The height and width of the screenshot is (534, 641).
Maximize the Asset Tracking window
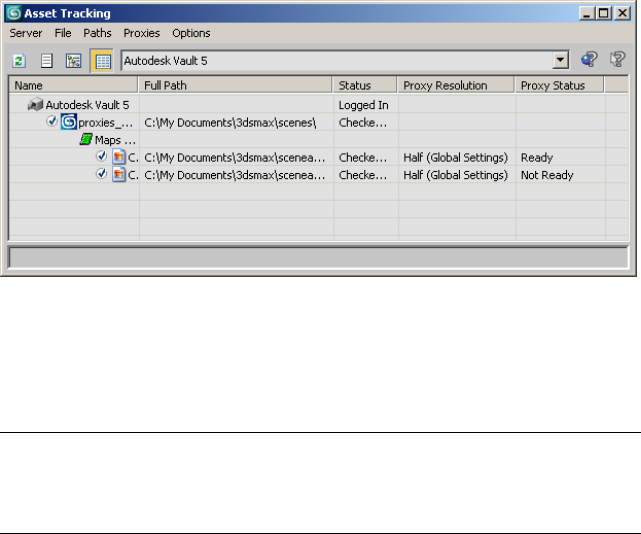[604, 13]
